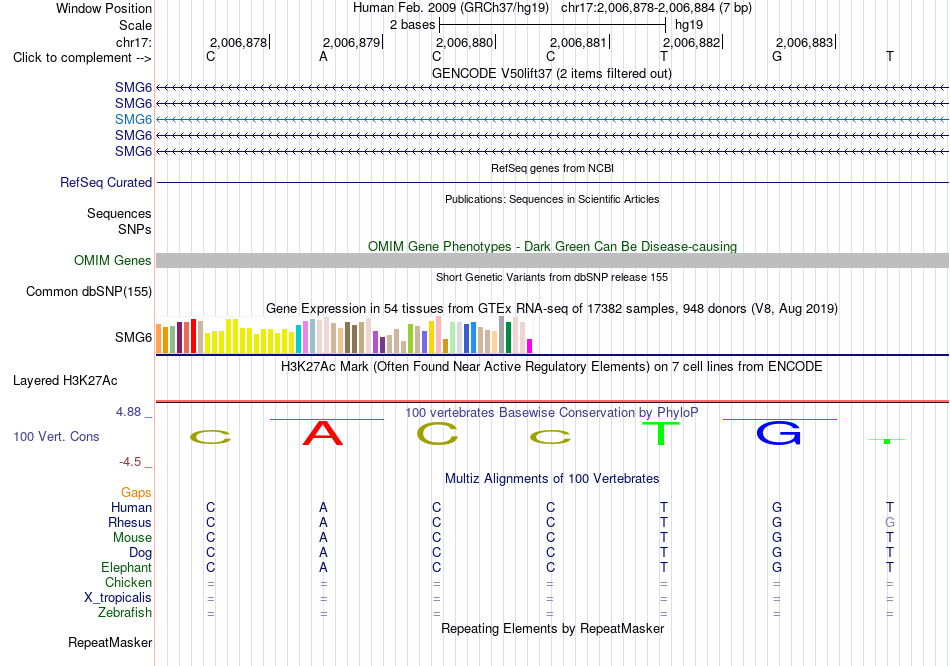Click the Chicken alignment row label
The height and width of the screenshot is (666, 950).
pyautogui.click(x=128, y=582)
